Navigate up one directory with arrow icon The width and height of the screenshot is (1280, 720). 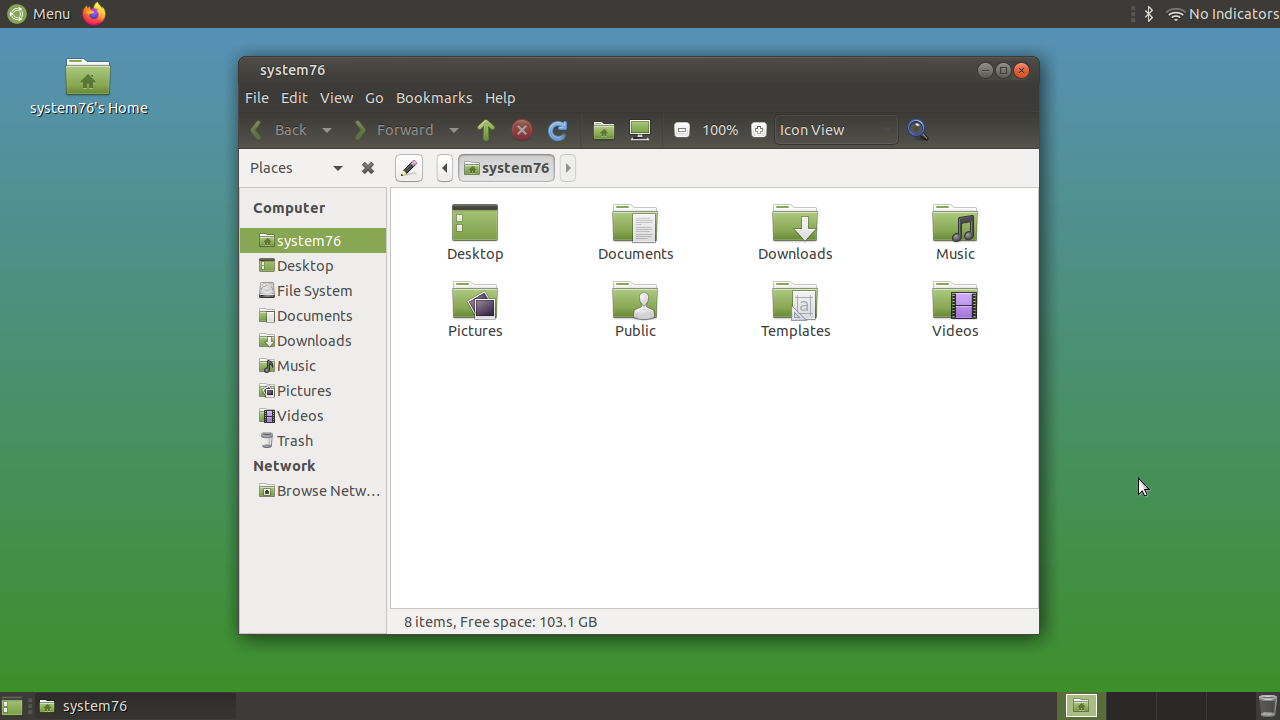coord(486,130)
